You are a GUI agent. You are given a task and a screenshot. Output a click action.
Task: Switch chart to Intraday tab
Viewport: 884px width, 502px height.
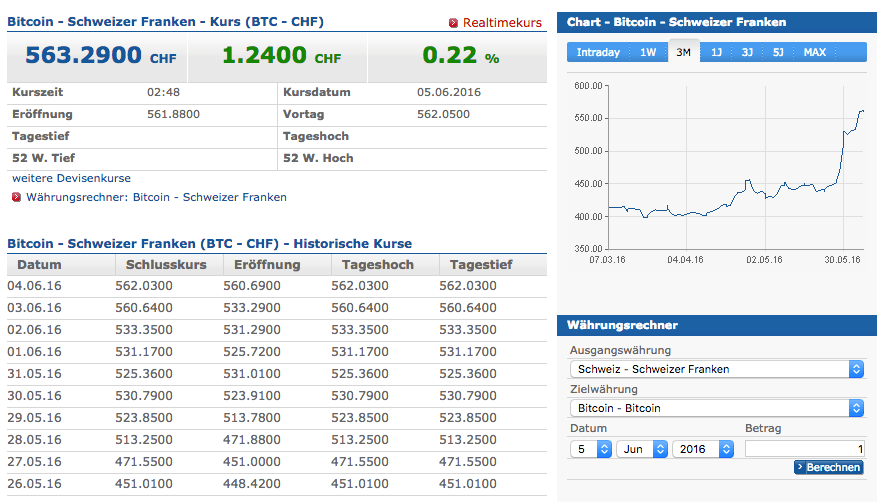pyautogui.click(x=598, y=52)
